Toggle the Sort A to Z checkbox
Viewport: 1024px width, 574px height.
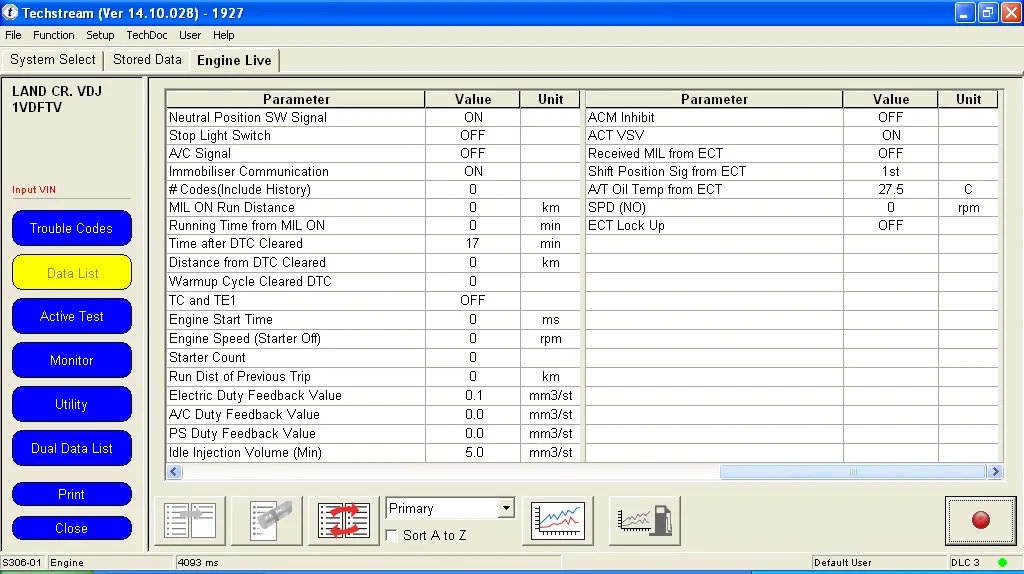(x=392, y=535)
